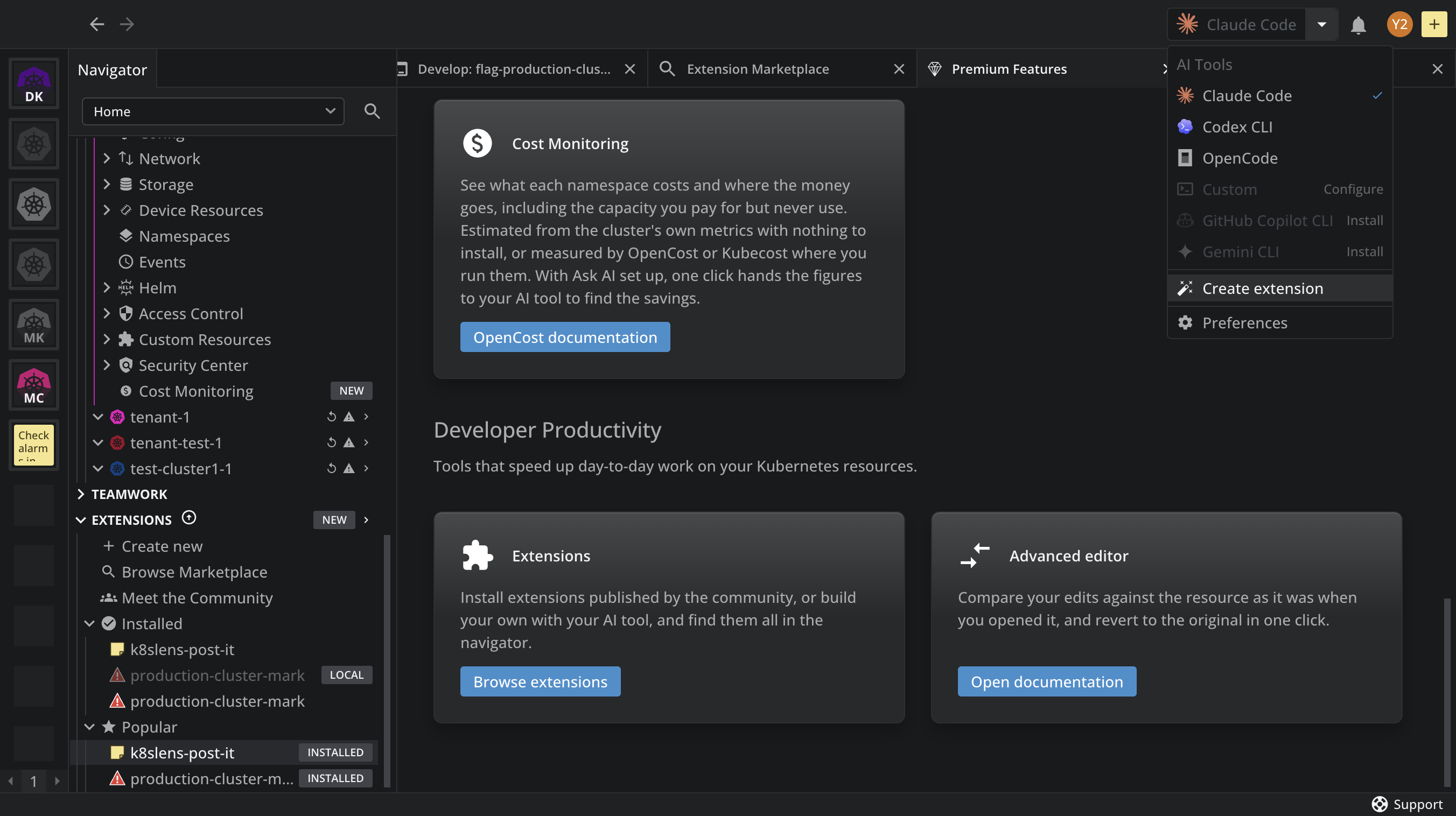Expand the Access Control node
Image resolution: width=1456 pixels, height=816 pixels.
click(x=107, y=314)
